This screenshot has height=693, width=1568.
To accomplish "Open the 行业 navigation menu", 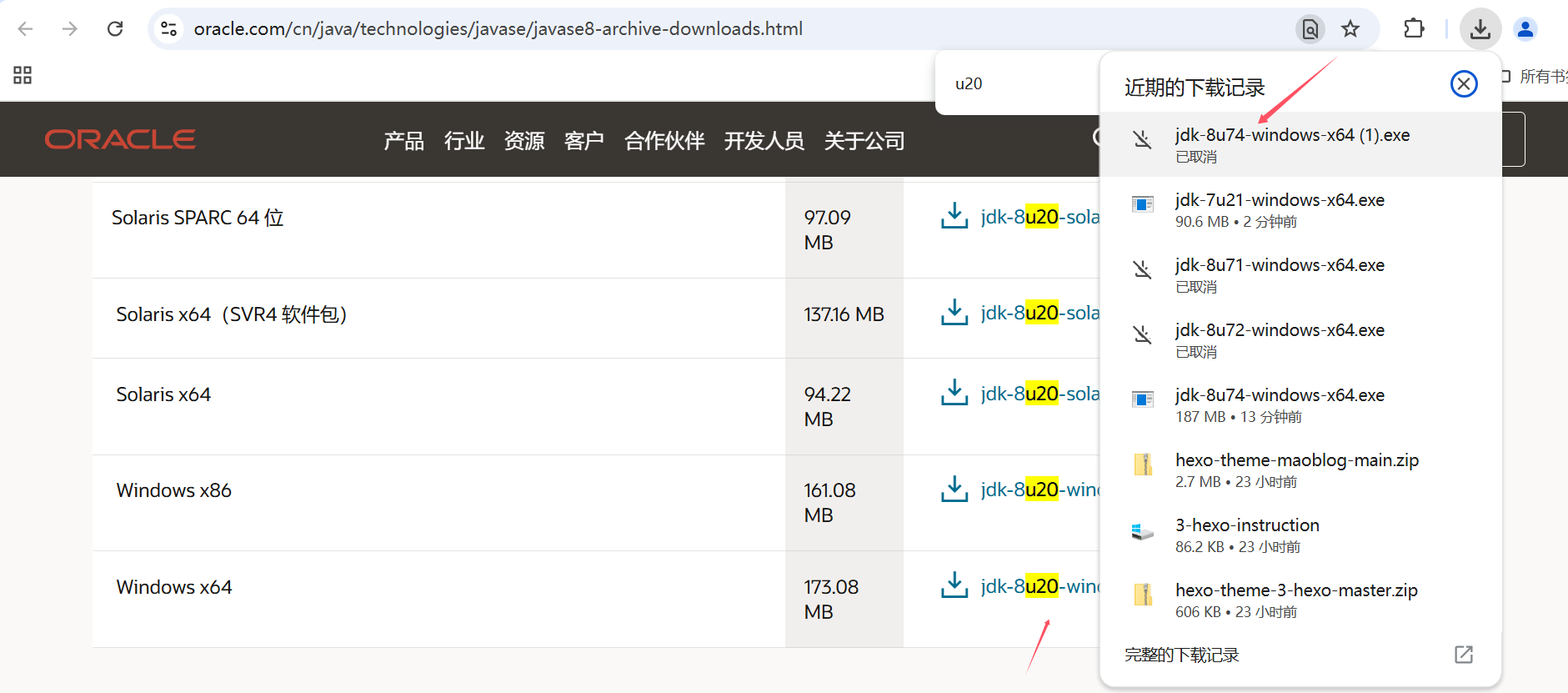I will 464,141.
